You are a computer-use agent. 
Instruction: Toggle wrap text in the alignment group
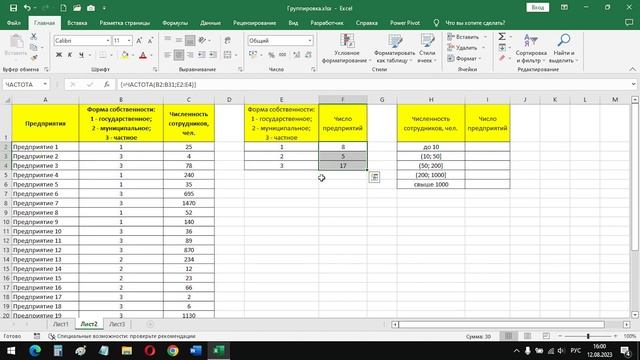[227, 40]
